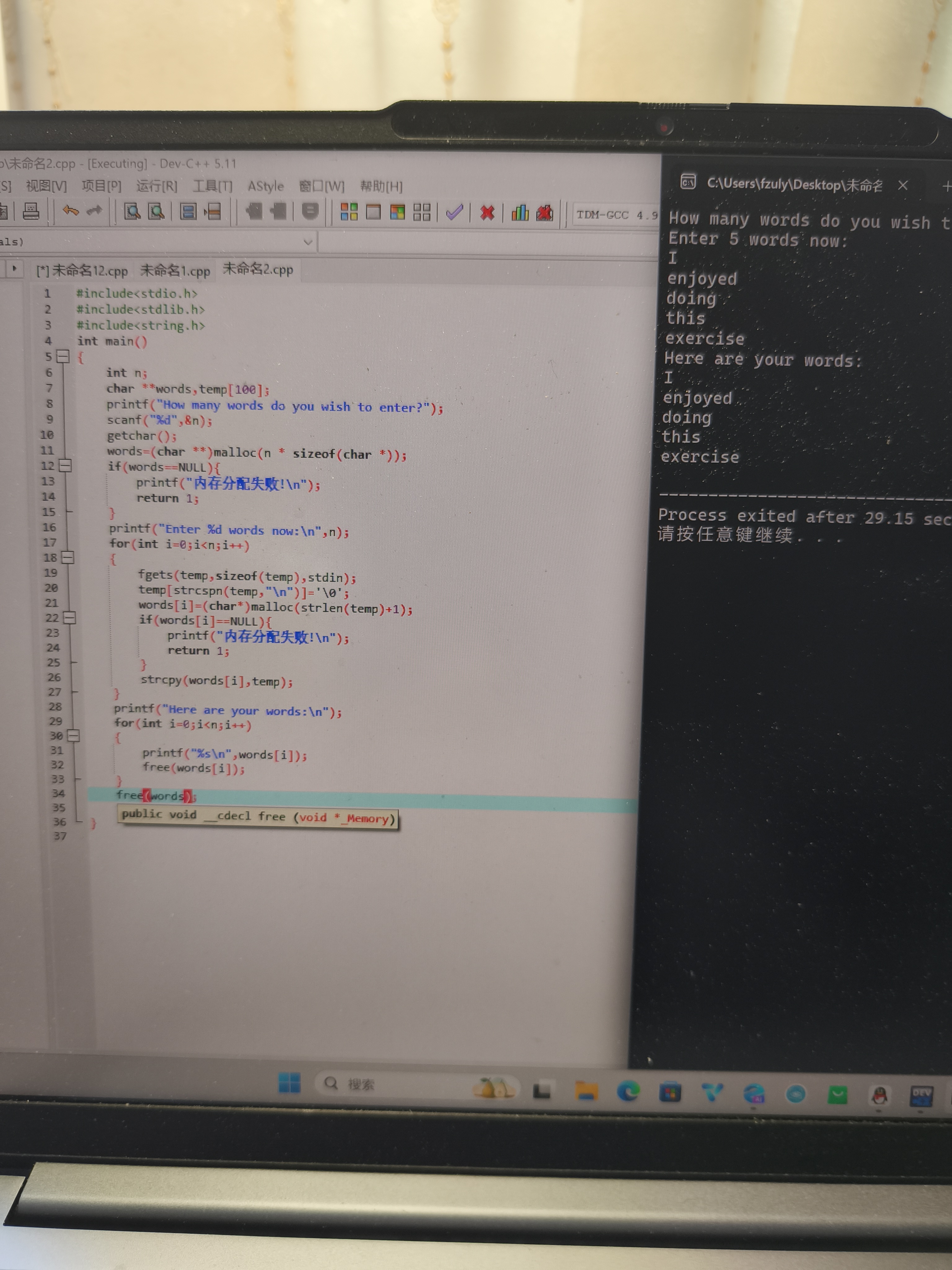Click the Windows Start button on taskbar

pos(289,1083)
